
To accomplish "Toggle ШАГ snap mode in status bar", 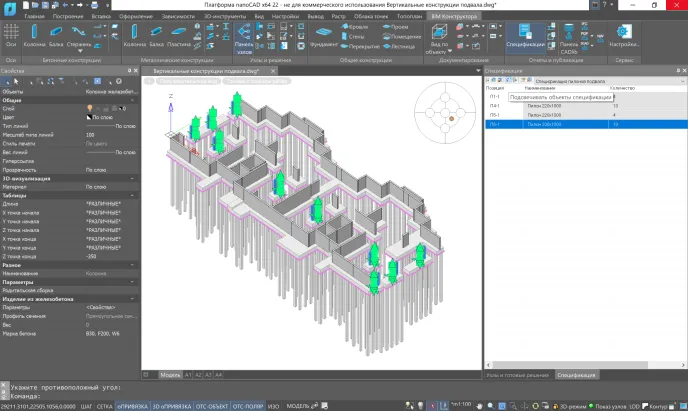I will point(86,406).
